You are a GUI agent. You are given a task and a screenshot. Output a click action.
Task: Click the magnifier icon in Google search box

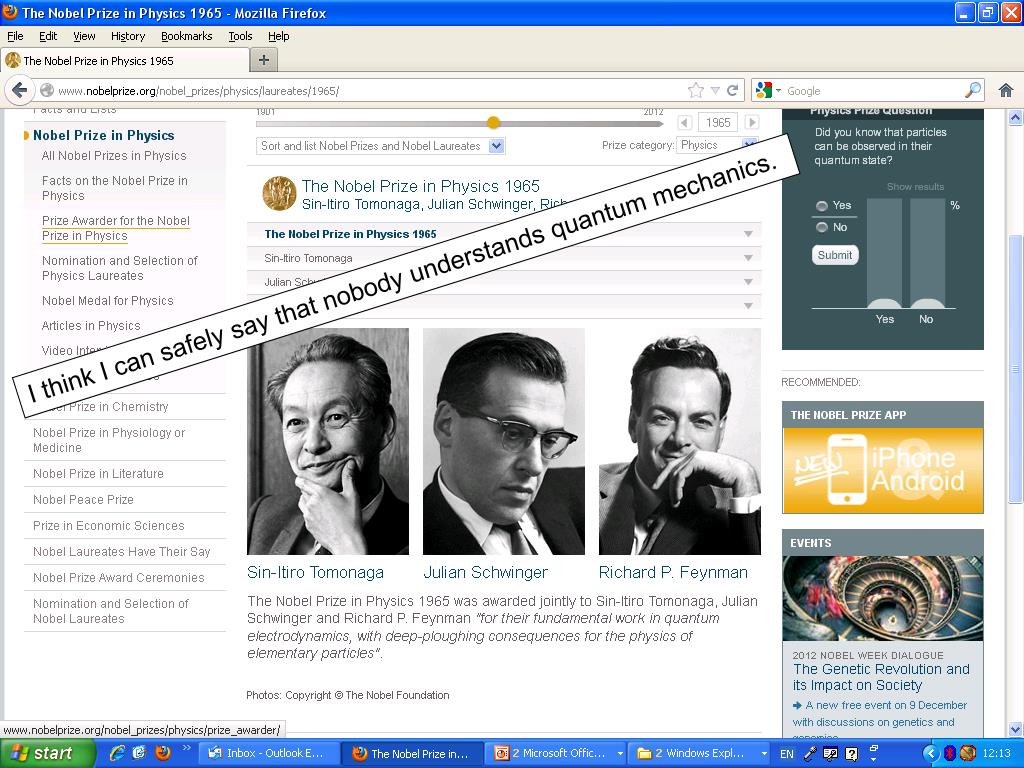(973, 90)
